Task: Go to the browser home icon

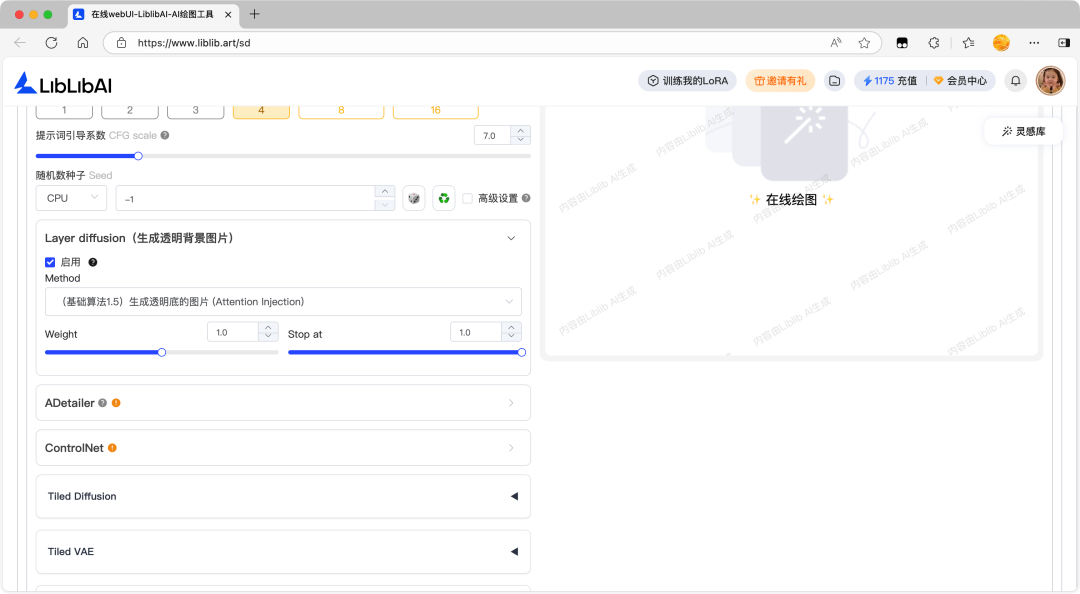Action: click(x=83, y=43)
